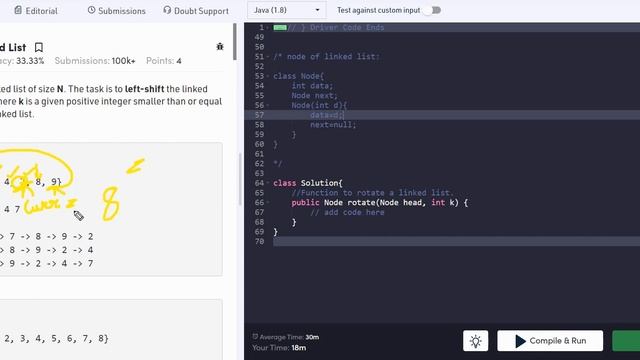The image size is (640, 360).
Task: Click the 'next=null;' code line
Action: coord(333,125)
